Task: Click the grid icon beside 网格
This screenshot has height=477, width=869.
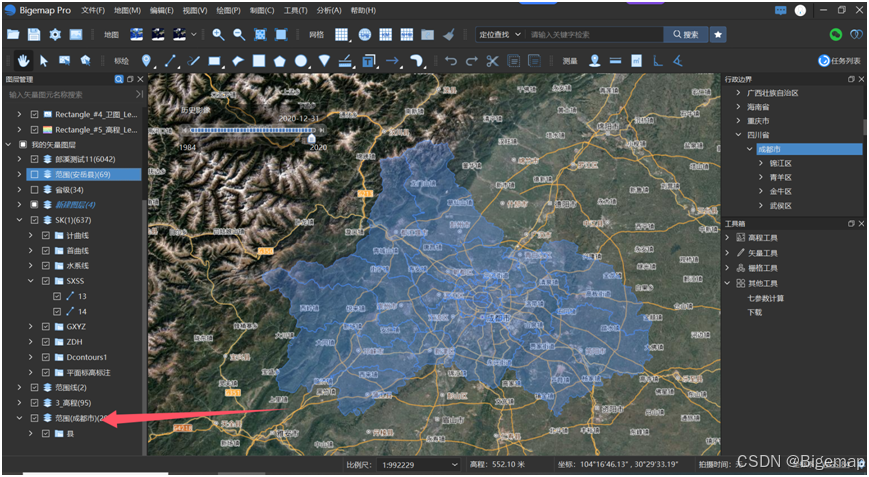Action: click(x=341, y=34)
